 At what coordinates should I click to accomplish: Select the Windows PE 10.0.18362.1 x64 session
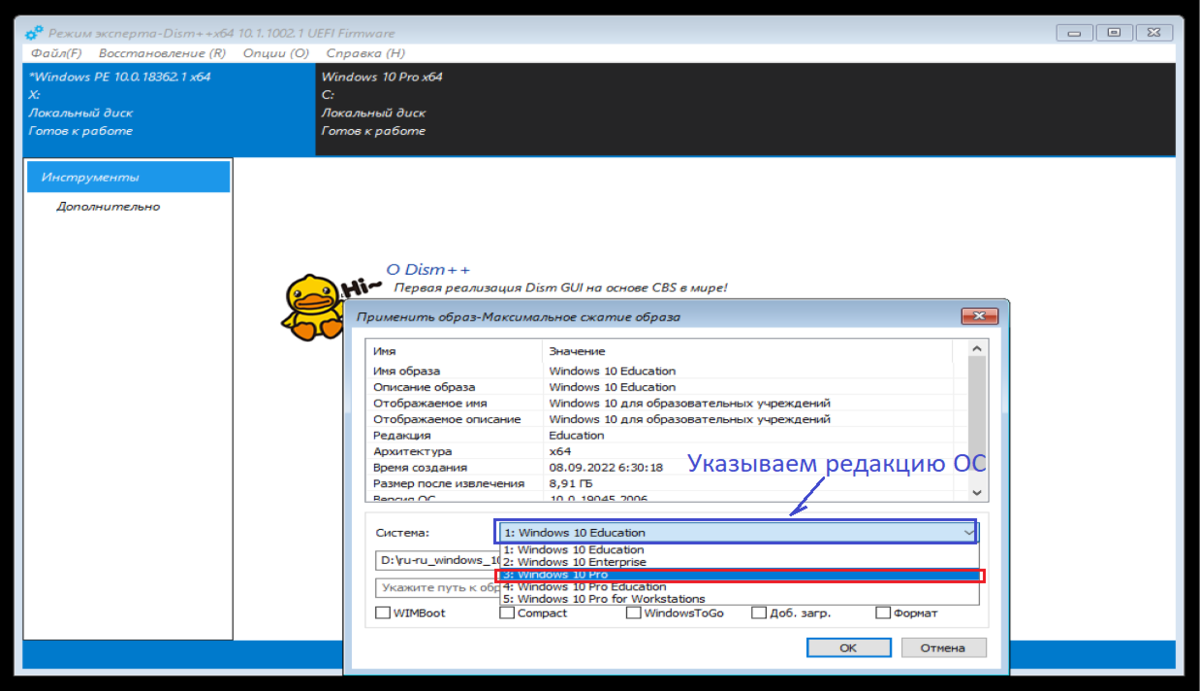tap(169, 110)
